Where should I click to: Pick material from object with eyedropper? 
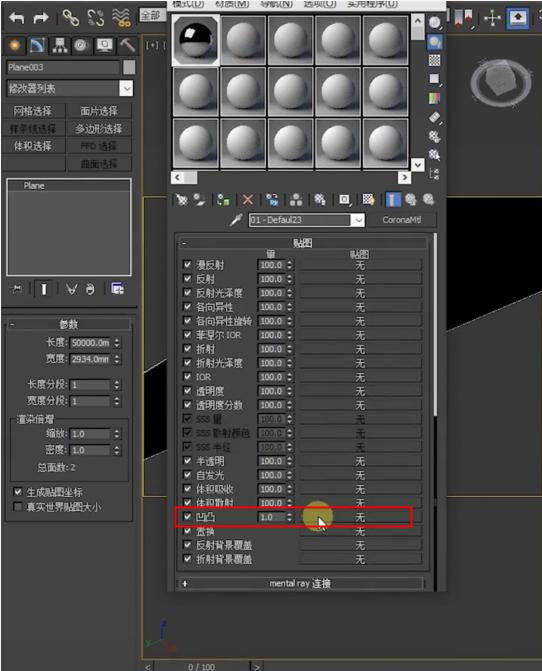[x=236, y=220]
